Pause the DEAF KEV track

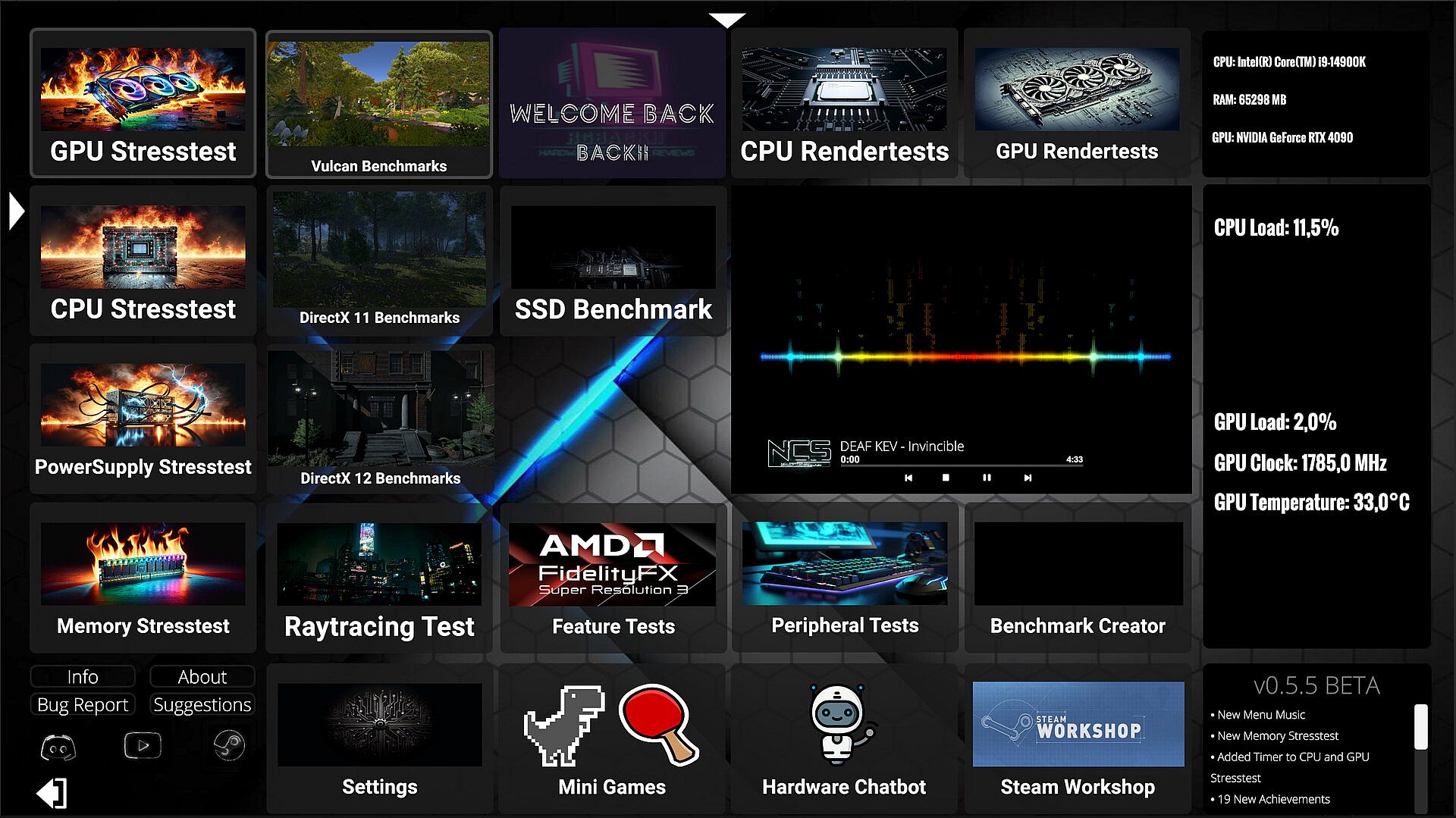pyautogui.click(x=987, y=478)
